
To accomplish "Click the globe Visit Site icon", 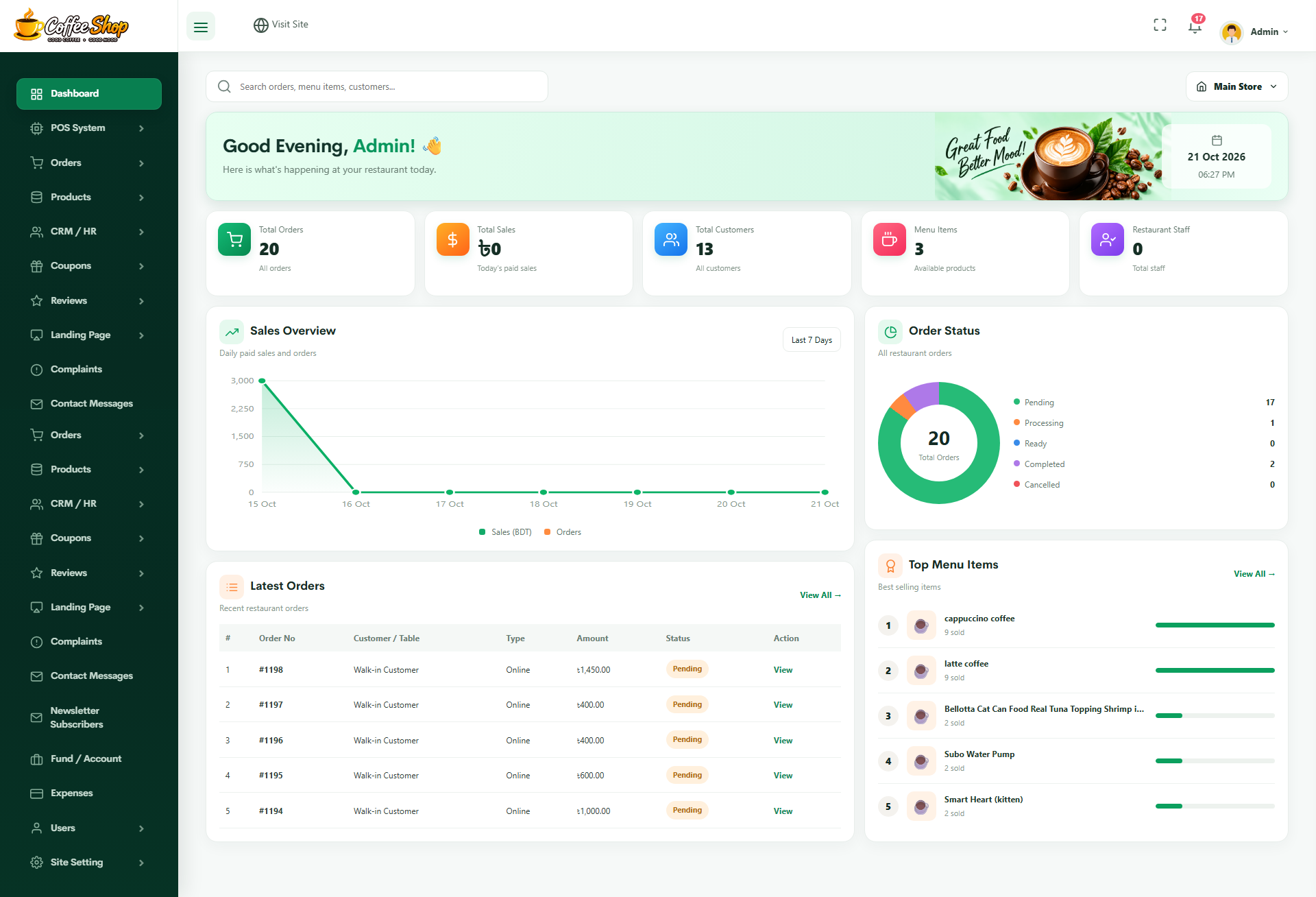I will click(x=260, y=25).
